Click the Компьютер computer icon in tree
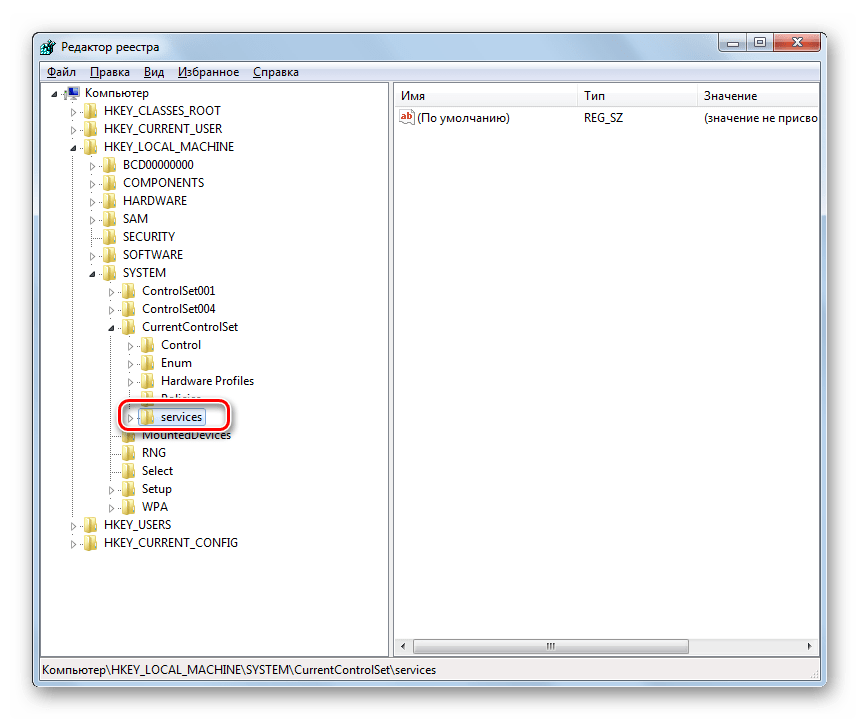The height and width of the screenshot is (720, 860). pyautogui.click(x=72, y=93)
